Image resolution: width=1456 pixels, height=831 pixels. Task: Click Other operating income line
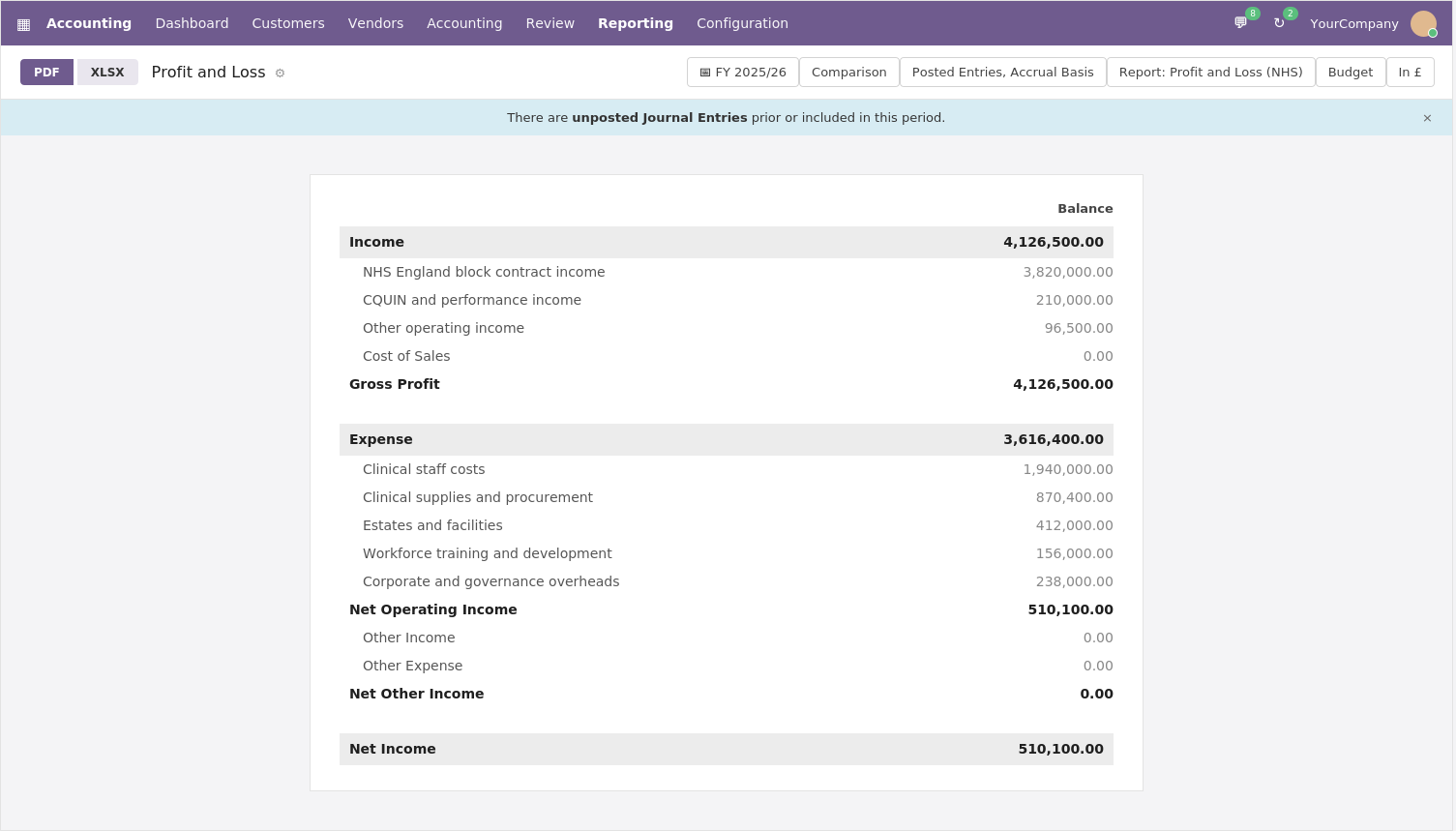click(727, 328)
